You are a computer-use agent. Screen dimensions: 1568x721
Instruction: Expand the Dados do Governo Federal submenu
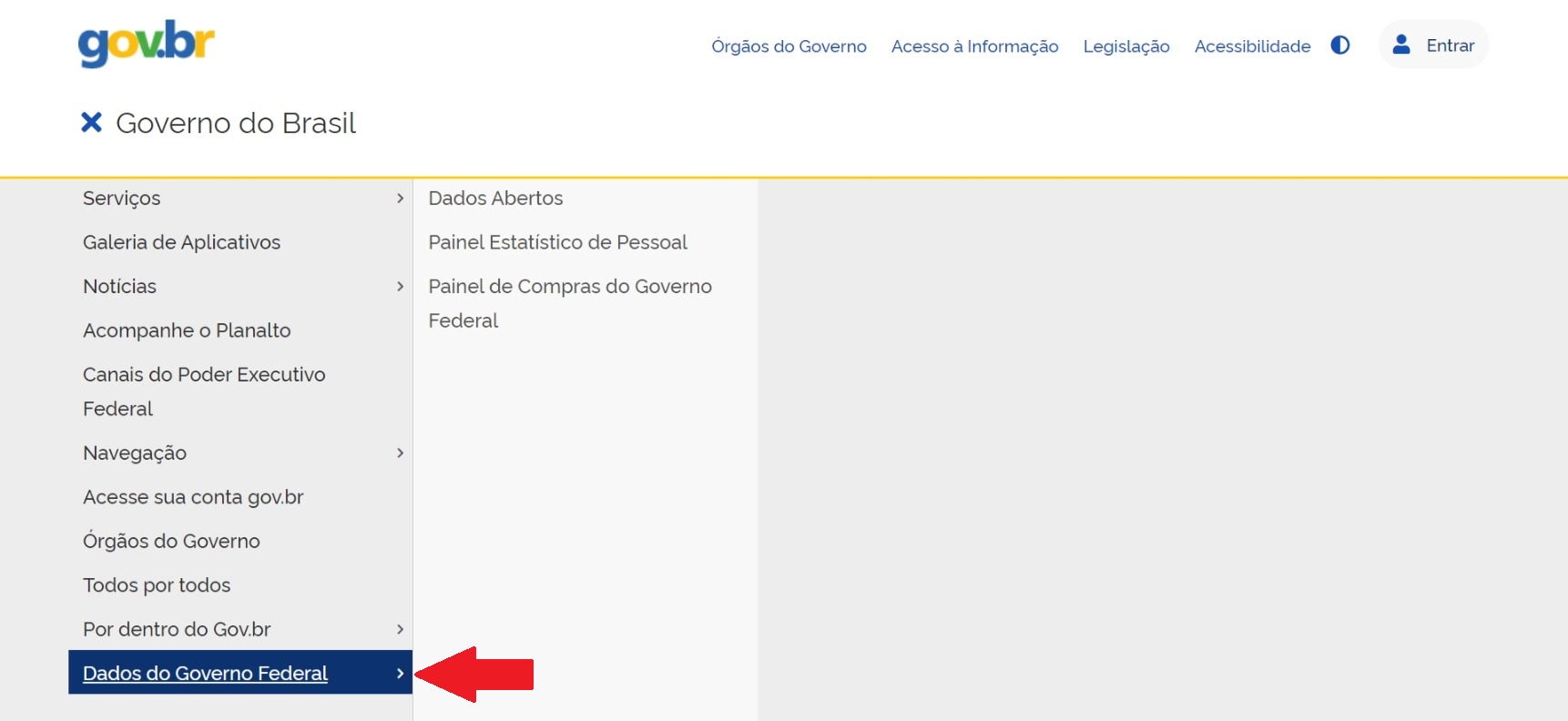click(399, 674)
